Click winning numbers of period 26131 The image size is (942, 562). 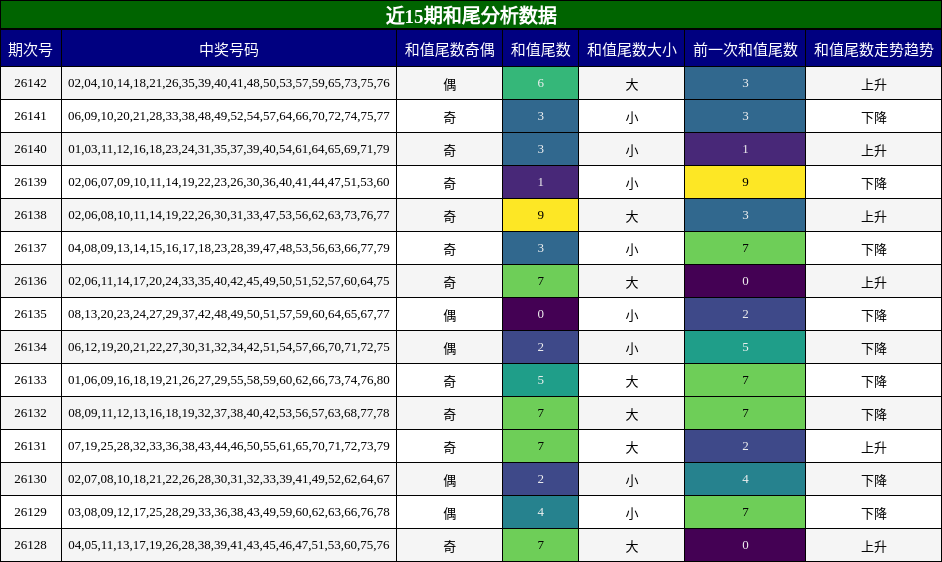click(x=229, y=447)
